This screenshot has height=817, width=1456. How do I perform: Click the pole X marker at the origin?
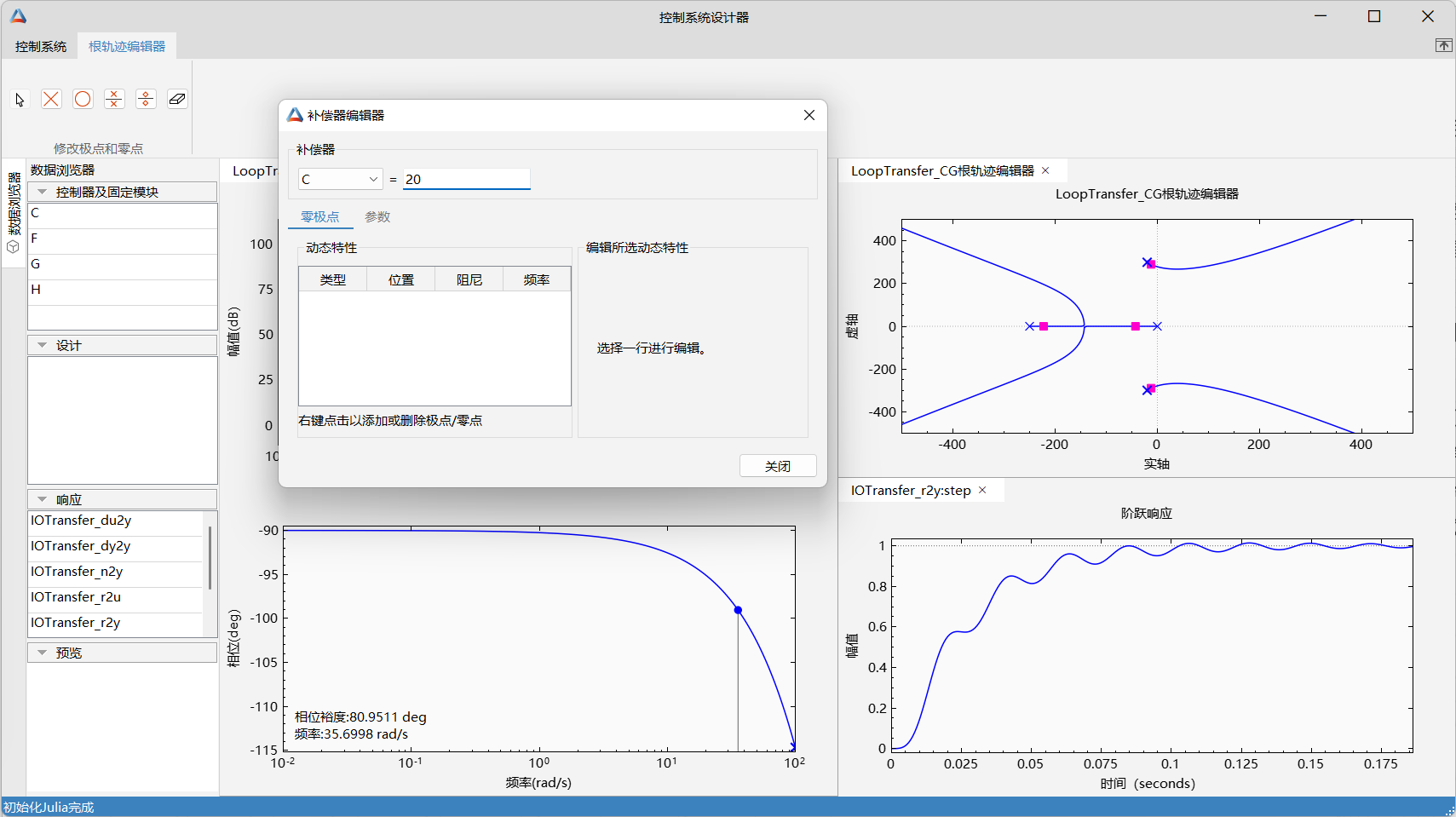(1157, 326)
